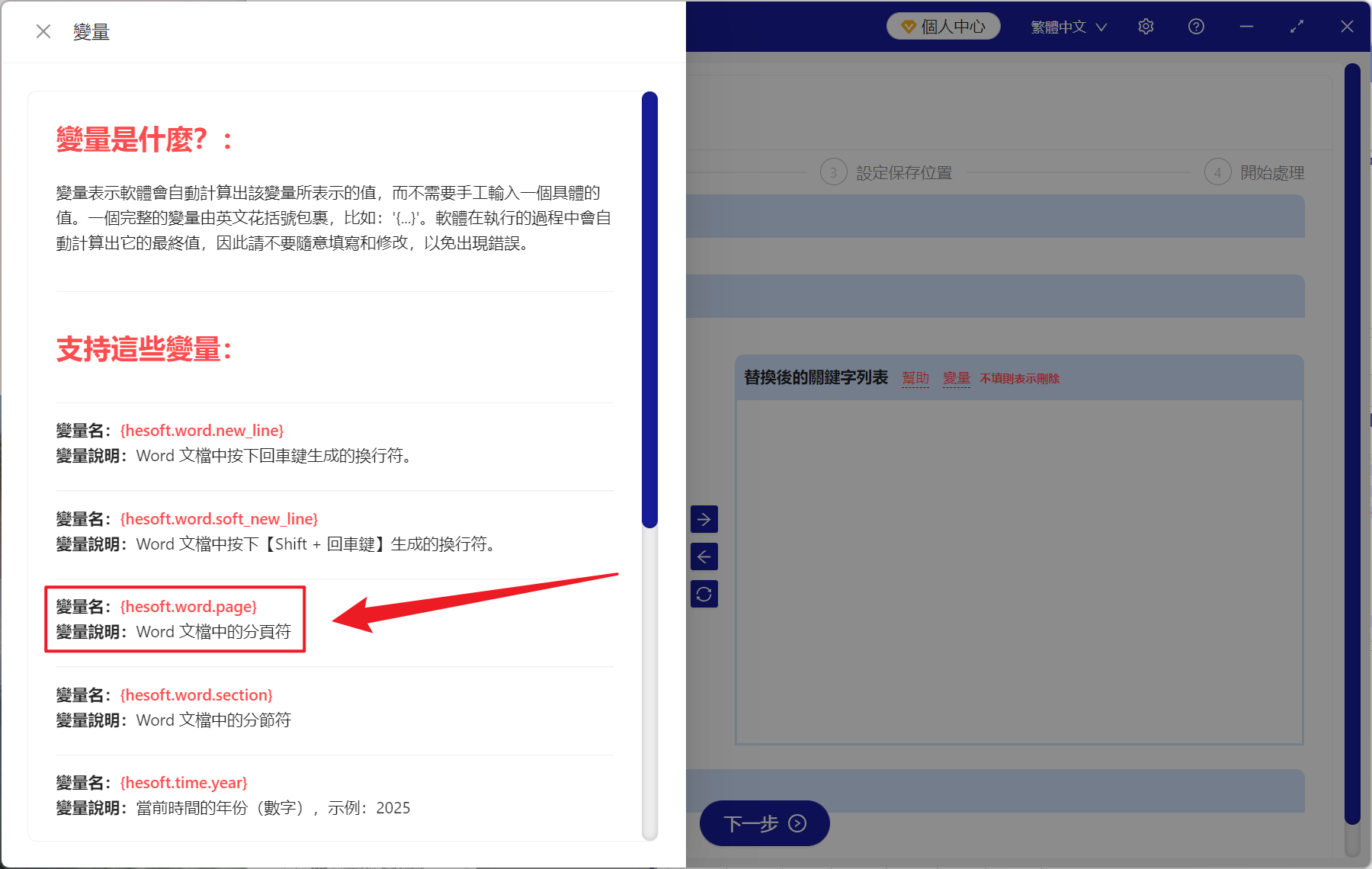Open the help question mark icon
Viewport: 1372px width, 869px height.
1196,26
